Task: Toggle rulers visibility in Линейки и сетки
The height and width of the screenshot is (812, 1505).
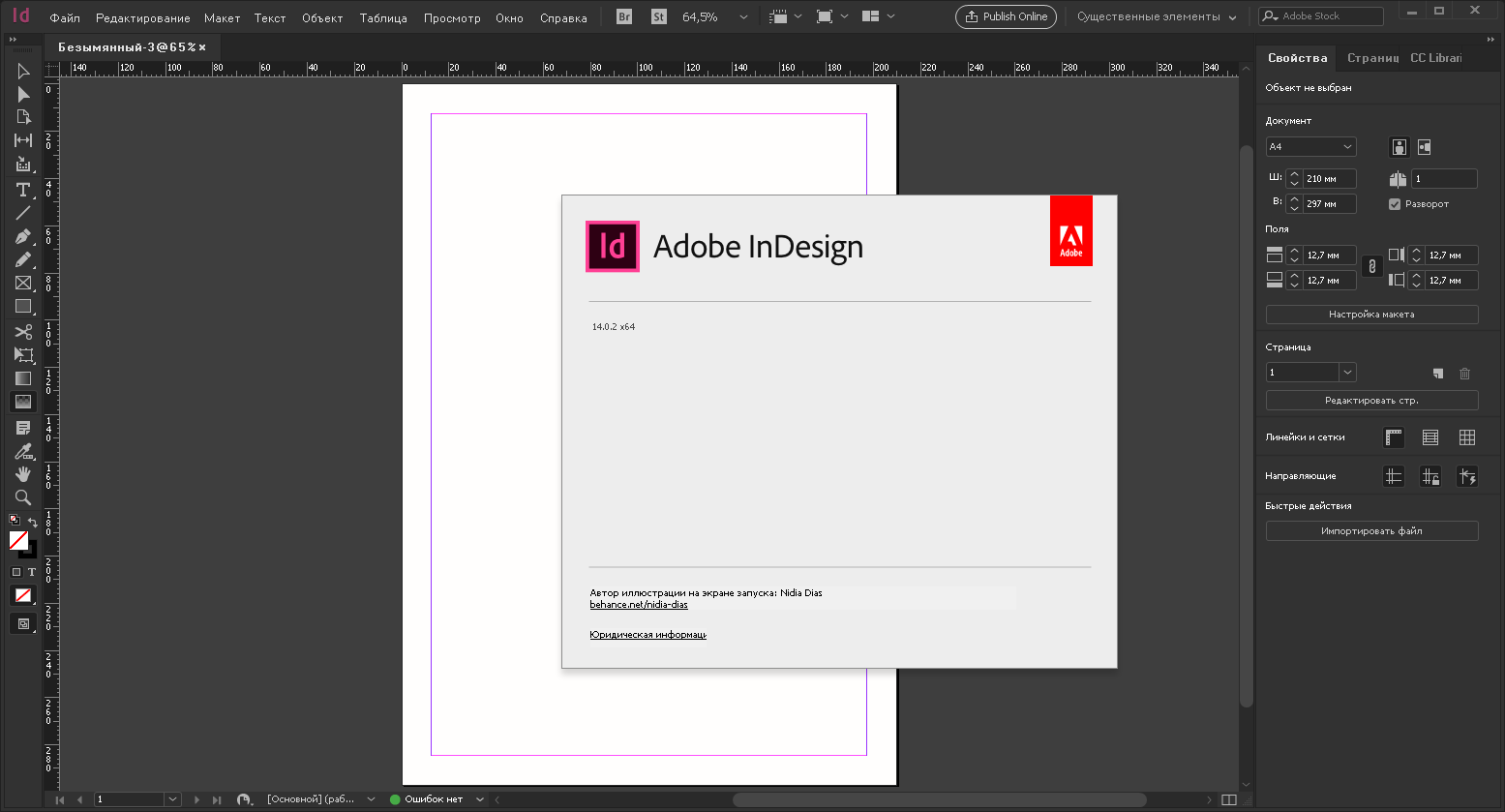Action: coord(1394,437)
